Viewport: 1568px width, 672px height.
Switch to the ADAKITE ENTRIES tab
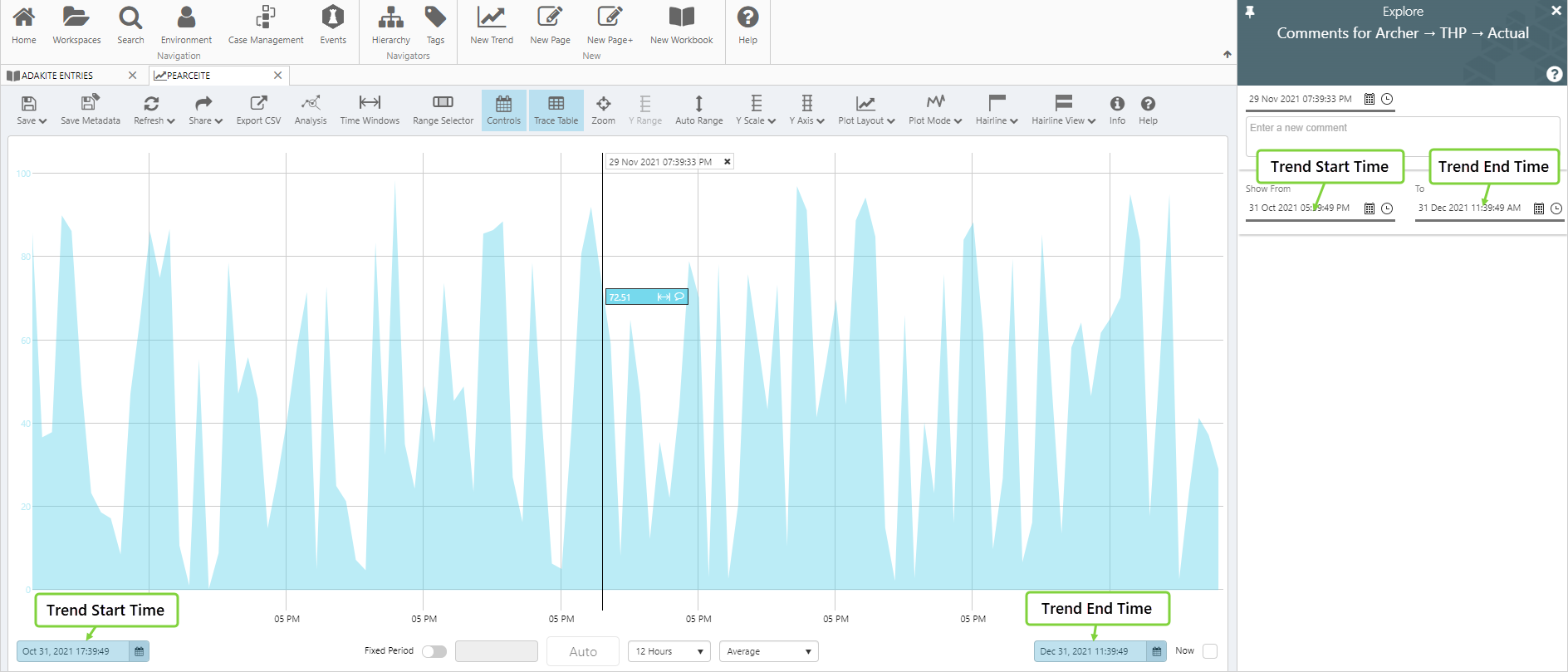[x=58, y=76]
